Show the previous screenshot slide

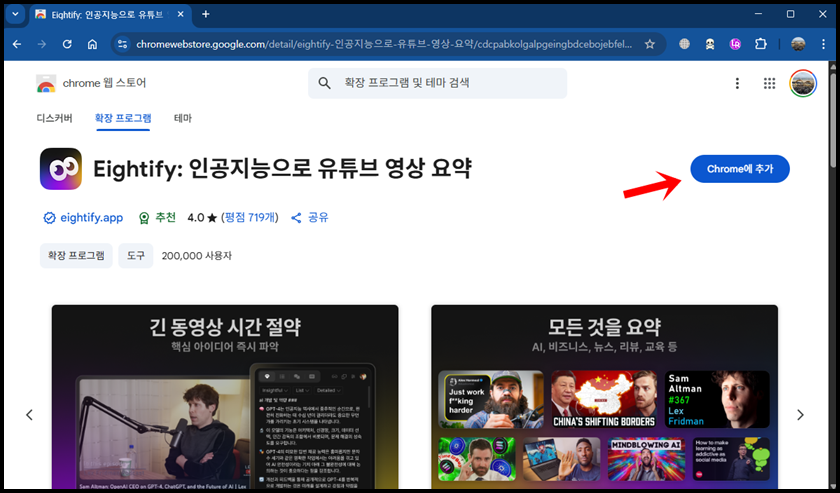click(x=29, y=415)
